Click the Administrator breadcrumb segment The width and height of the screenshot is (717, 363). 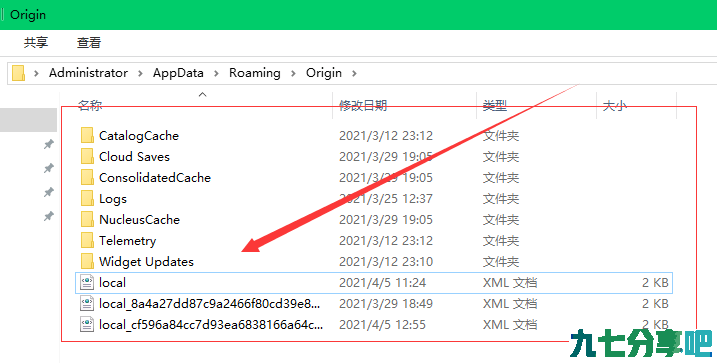(x=88, y=73)
